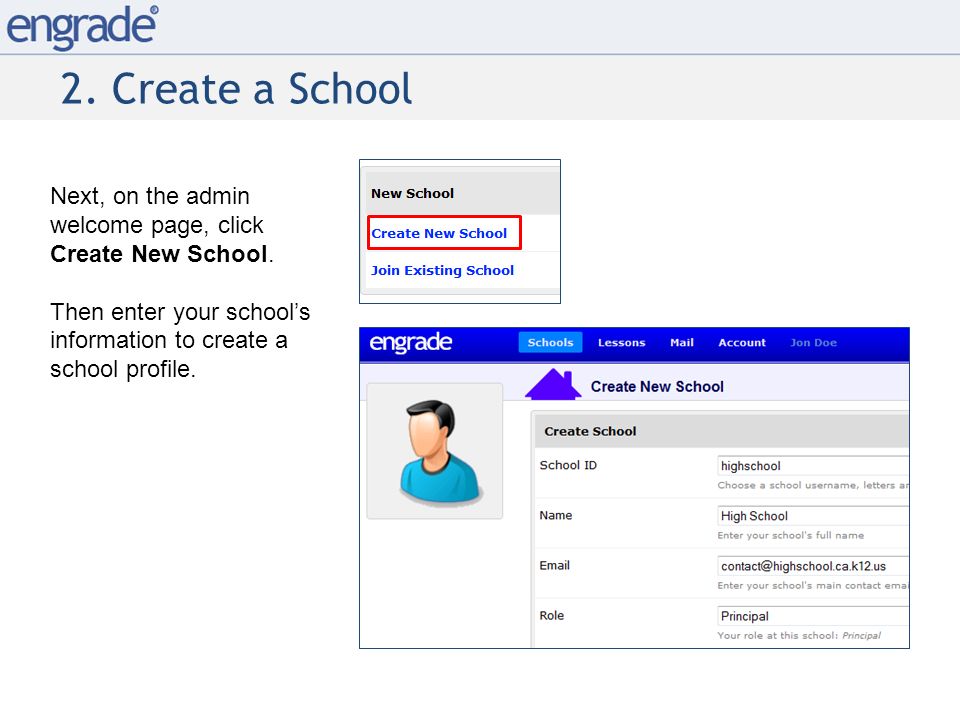Open the Schools tab
Image resolution: width=960 pixels, height=720 pixels.
pos(550,342)
